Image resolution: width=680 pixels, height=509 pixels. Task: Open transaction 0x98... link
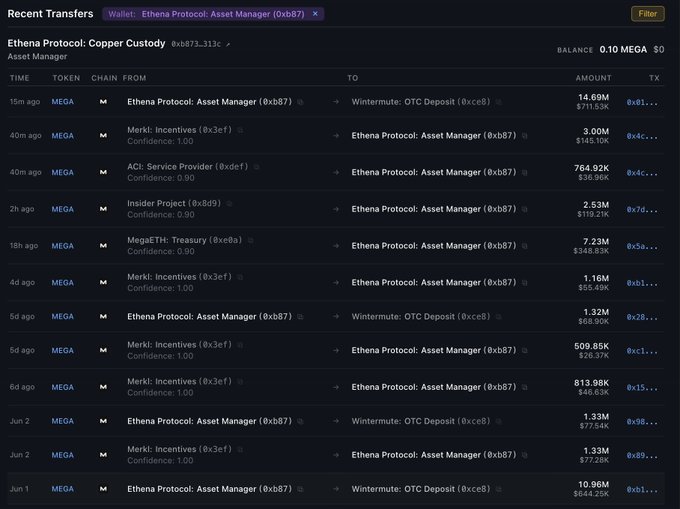pos(642,421)
